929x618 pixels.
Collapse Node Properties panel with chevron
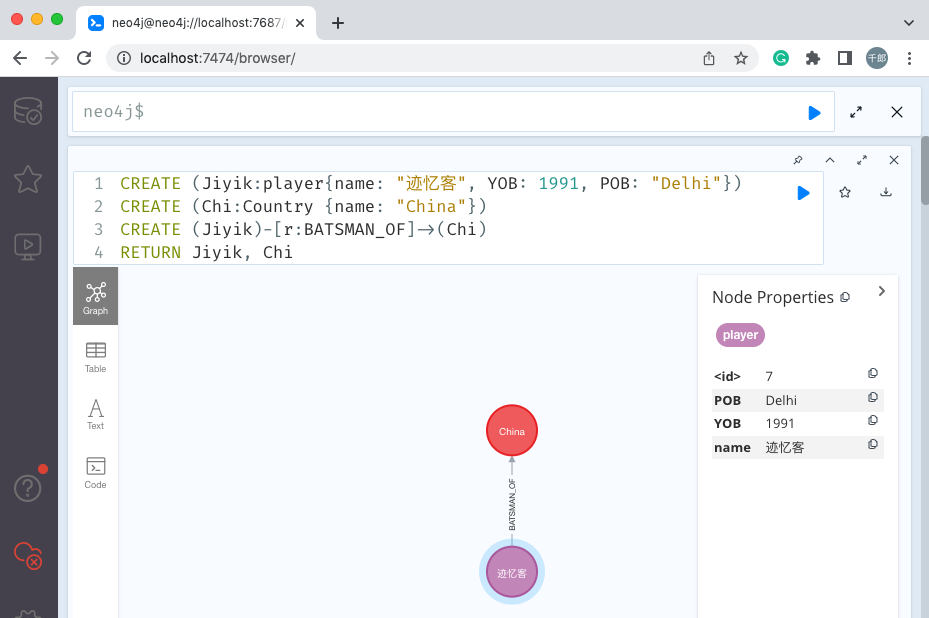(x=882, y=291)
